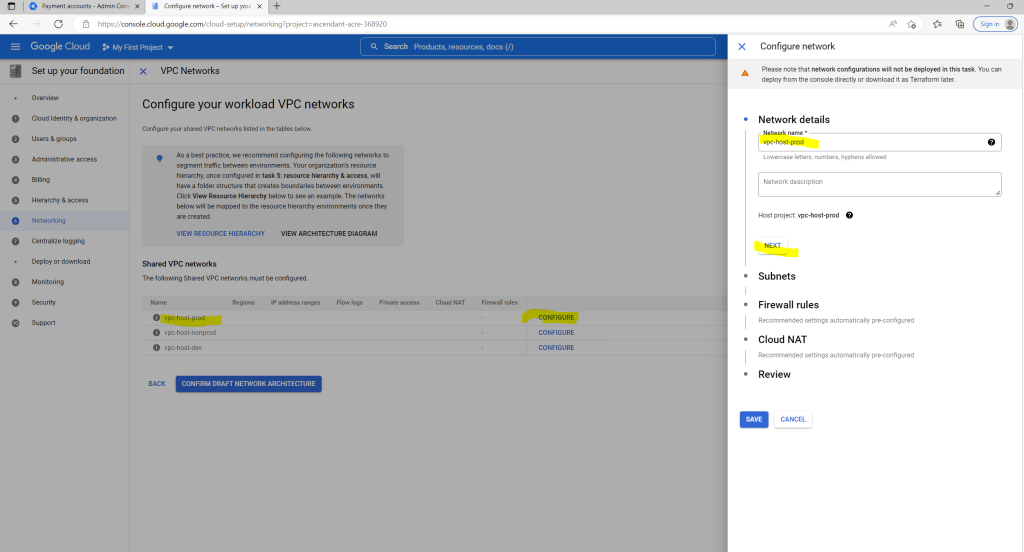Screen dimensions: 1024x552
Task: Close the Configure network side panel
Action: (742, 46)
